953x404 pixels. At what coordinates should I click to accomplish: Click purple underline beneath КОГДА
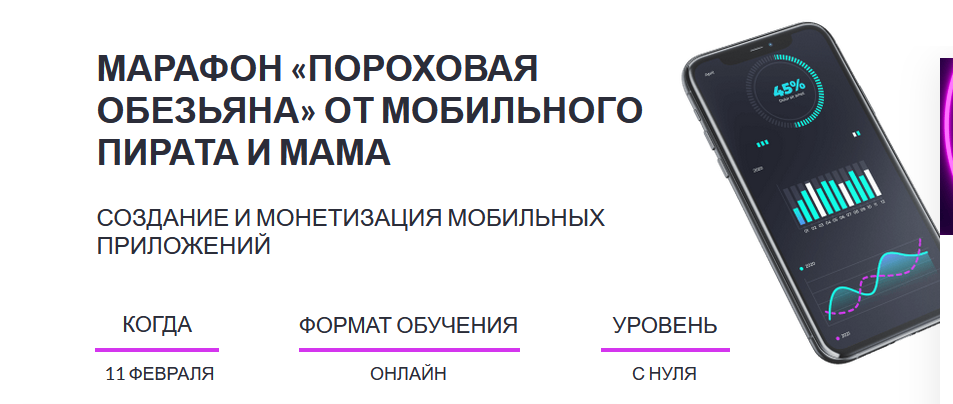[157, 350]
